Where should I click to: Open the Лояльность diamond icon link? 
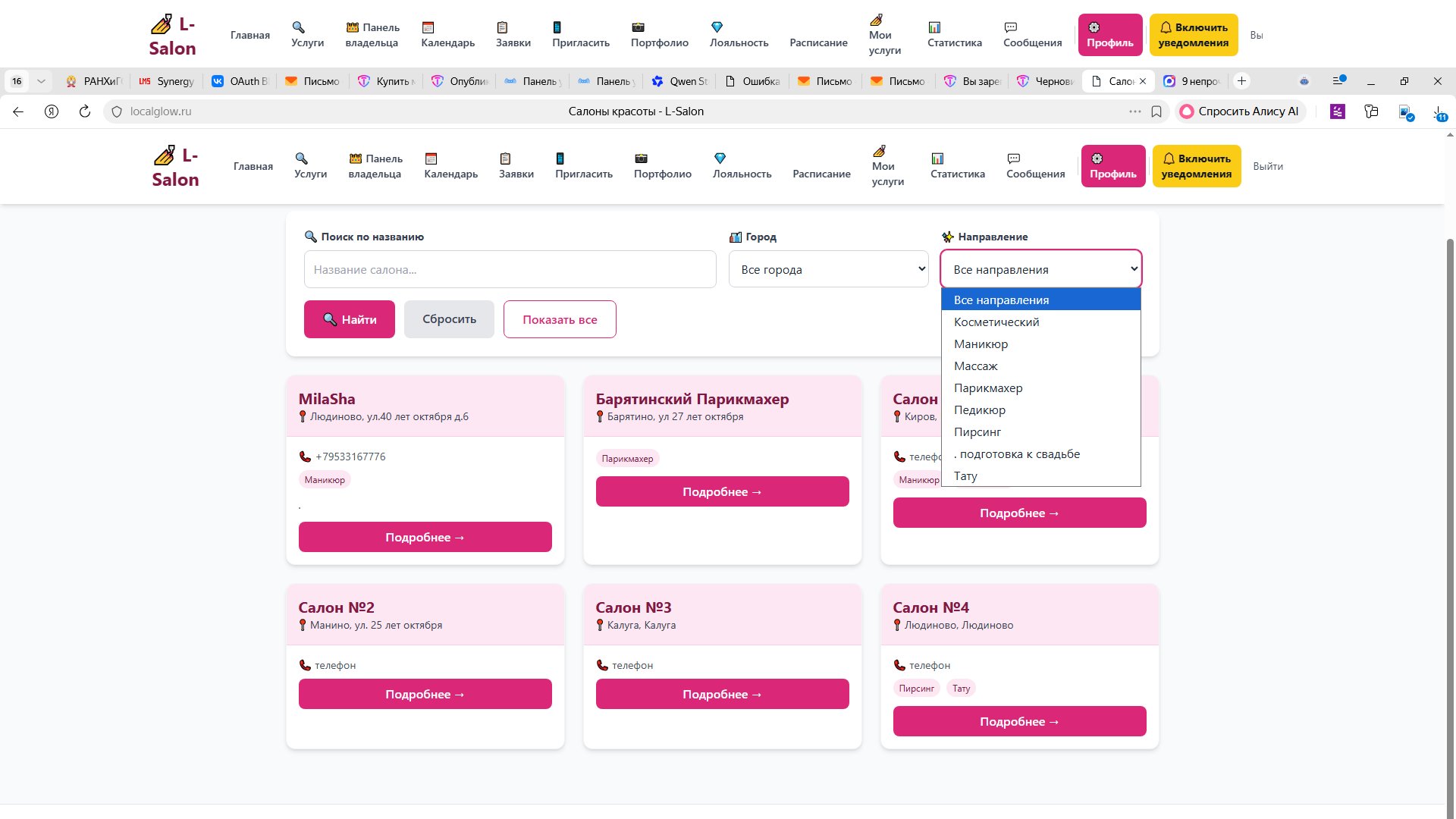(x=742, y=166)
